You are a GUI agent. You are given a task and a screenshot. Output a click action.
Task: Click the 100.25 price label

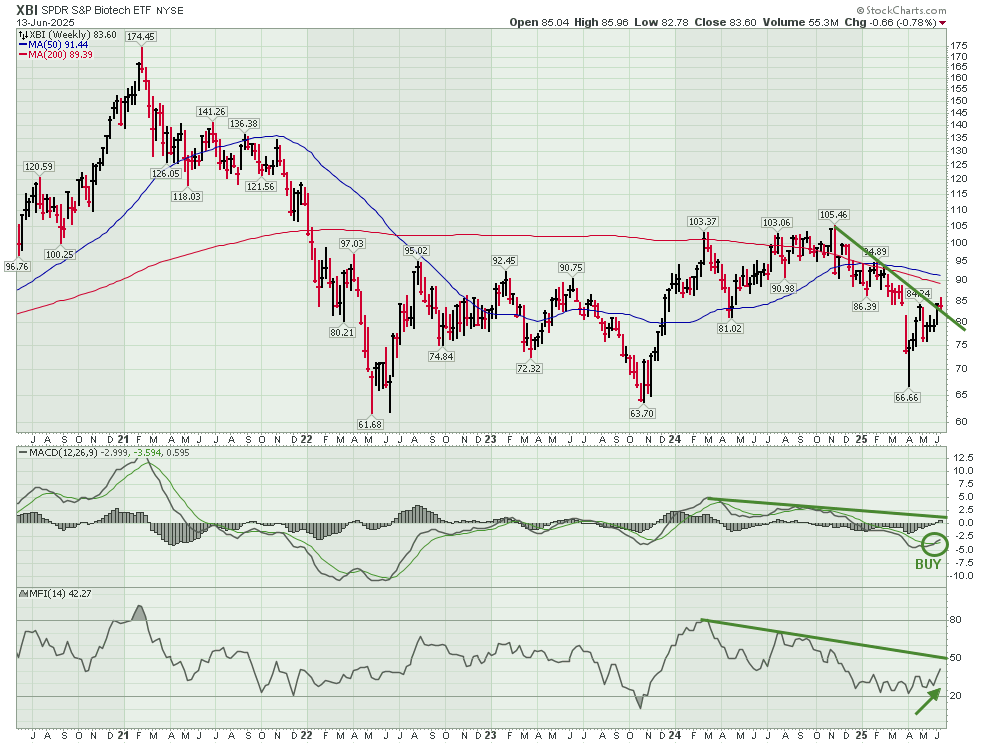pyautogui.click(x=60, y=255)
